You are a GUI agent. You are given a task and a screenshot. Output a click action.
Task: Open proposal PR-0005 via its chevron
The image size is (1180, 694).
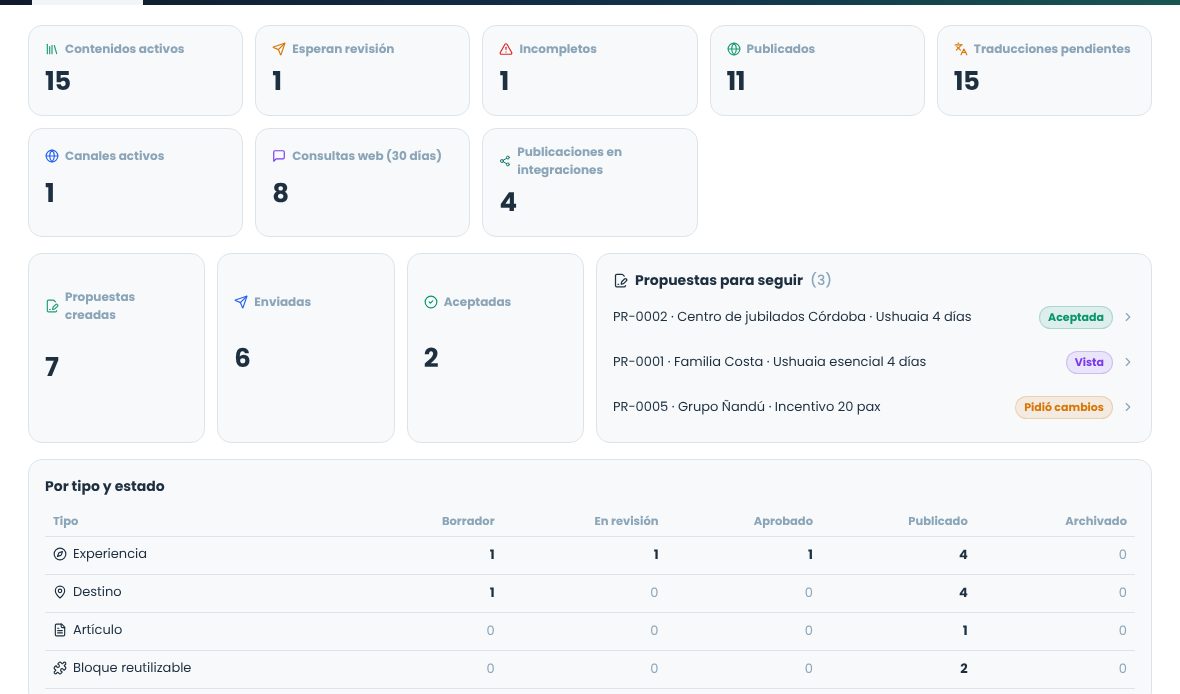(x=1127, y=407)
